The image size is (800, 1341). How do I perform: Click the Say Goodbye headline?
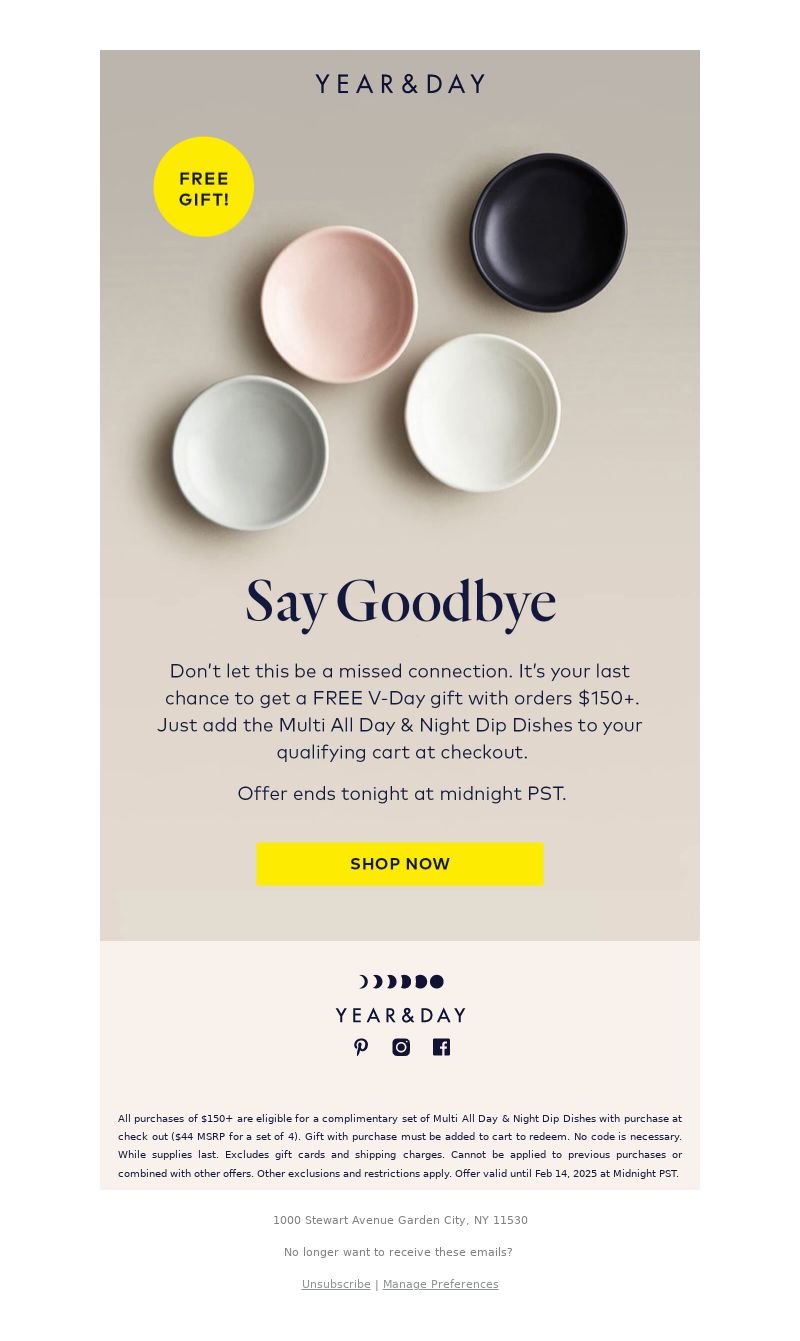coord(401,603)
